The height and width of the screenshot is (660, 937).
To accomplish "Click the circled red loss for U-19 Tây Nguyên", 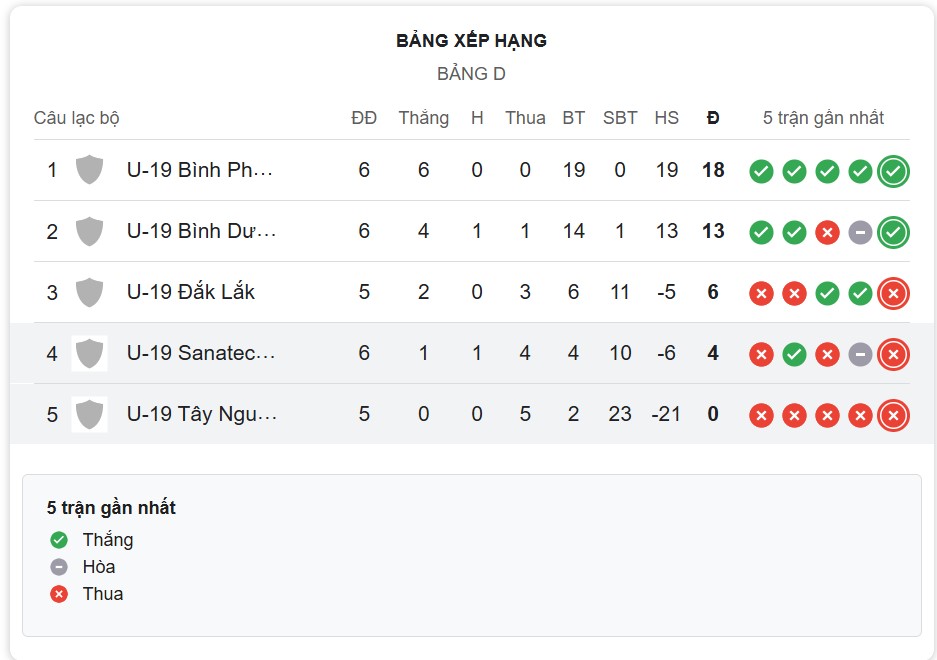I will pos(892,414).
